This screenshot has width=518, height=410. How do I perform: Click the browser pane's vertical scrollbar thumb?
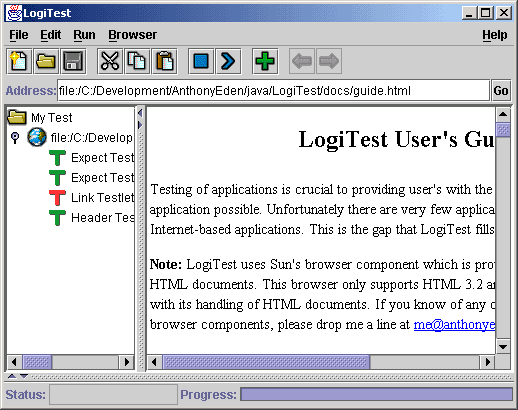503,130
